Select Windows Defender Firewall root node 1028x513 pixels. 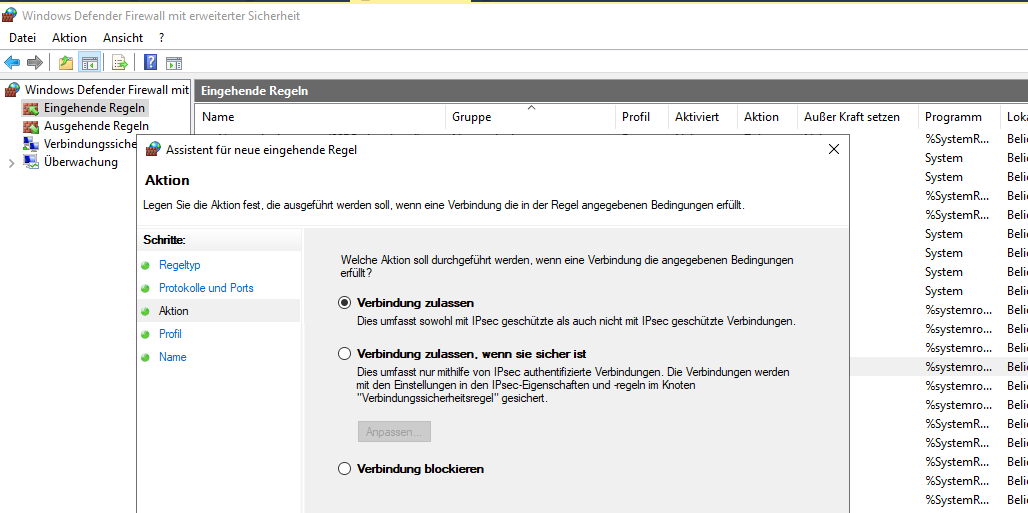107,89
